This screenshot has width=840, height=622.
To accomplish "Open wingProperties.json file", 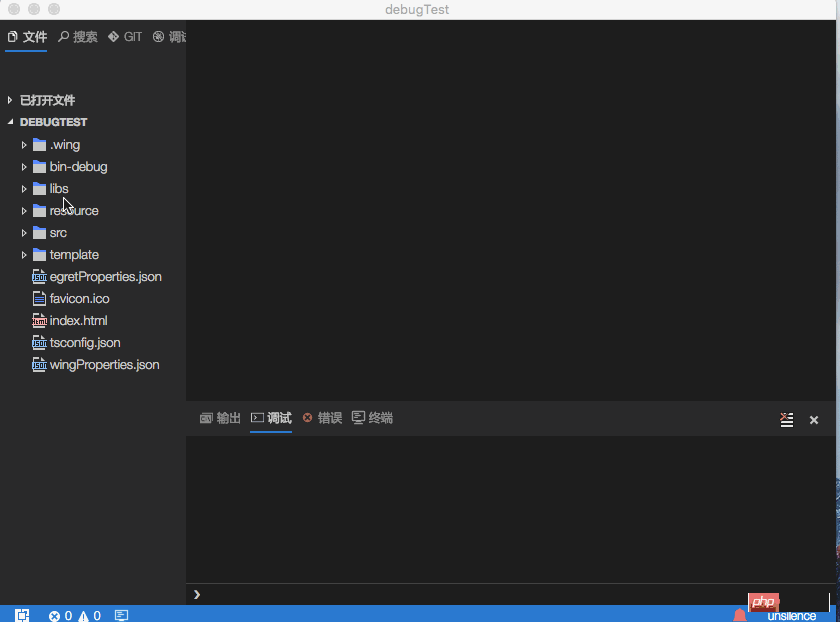I will pos(104,364).
